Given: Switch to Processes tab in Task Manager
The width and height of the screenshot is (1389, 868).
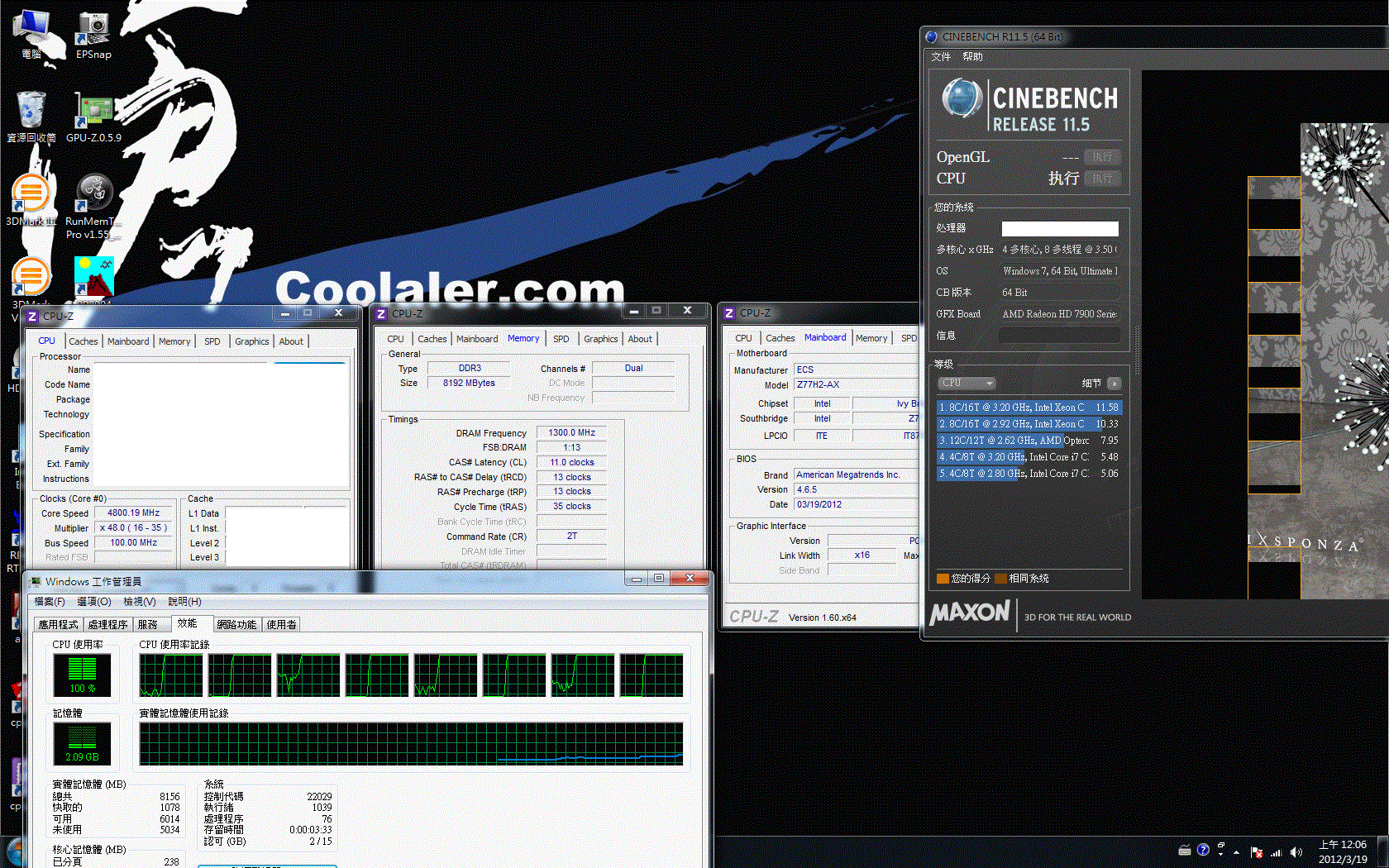Looking at the screenshot, I should tap(107, 625).
